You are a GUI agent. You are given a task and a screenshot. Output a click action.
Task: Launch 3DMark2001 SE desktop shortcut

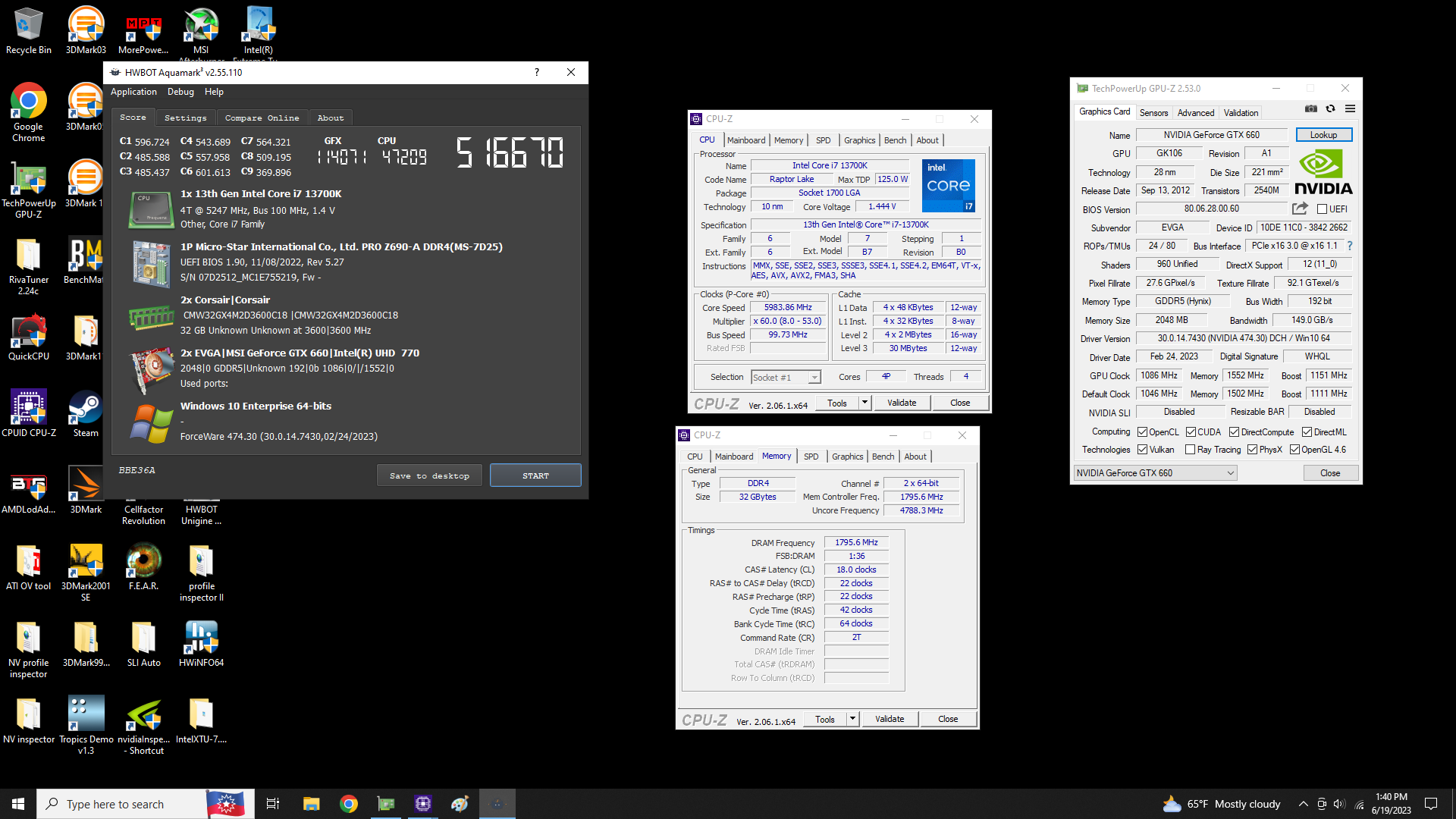86,573
